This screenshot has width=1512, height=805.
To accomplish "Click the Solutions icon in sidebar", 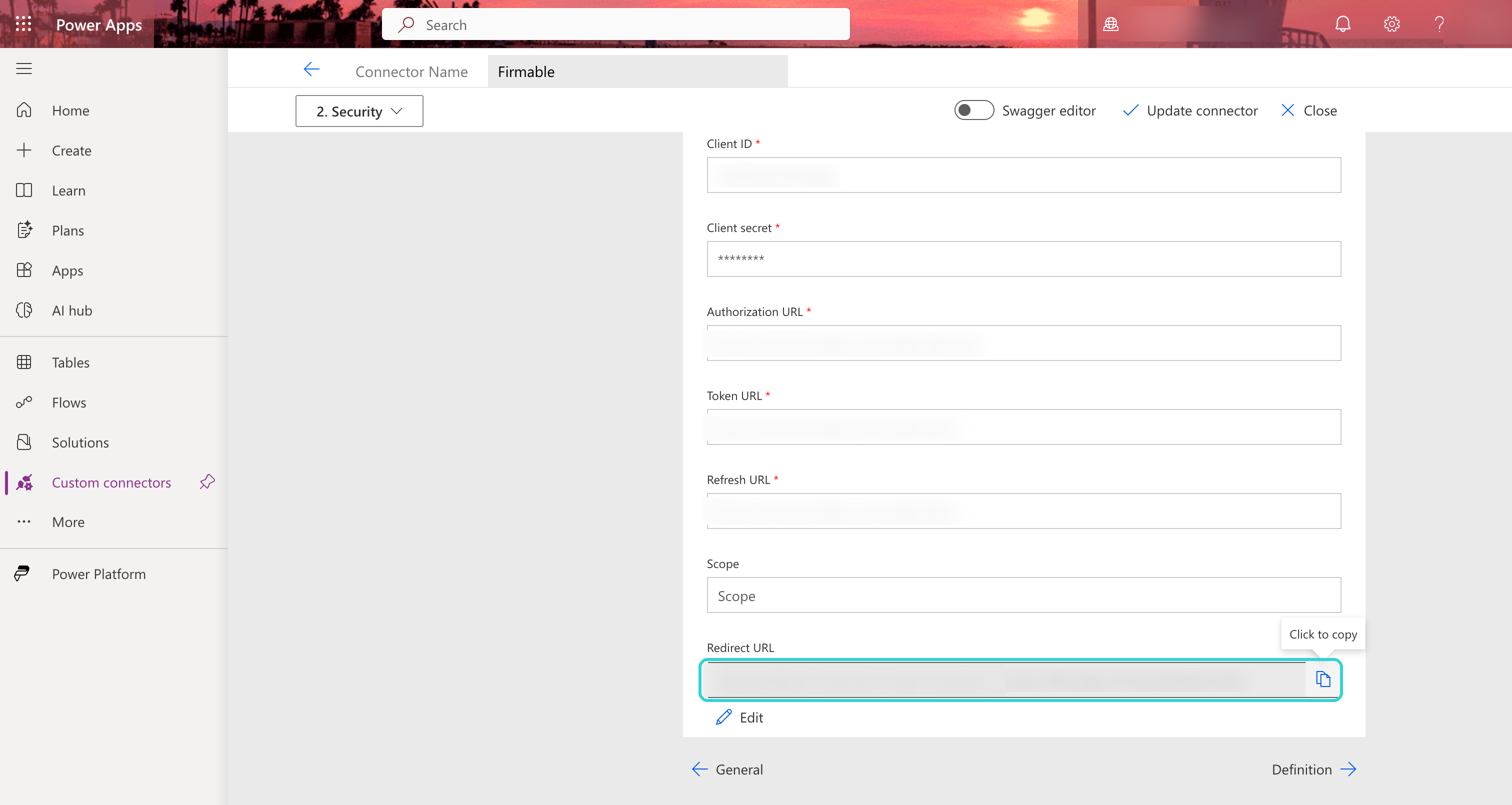I will [x=24, y=441].
